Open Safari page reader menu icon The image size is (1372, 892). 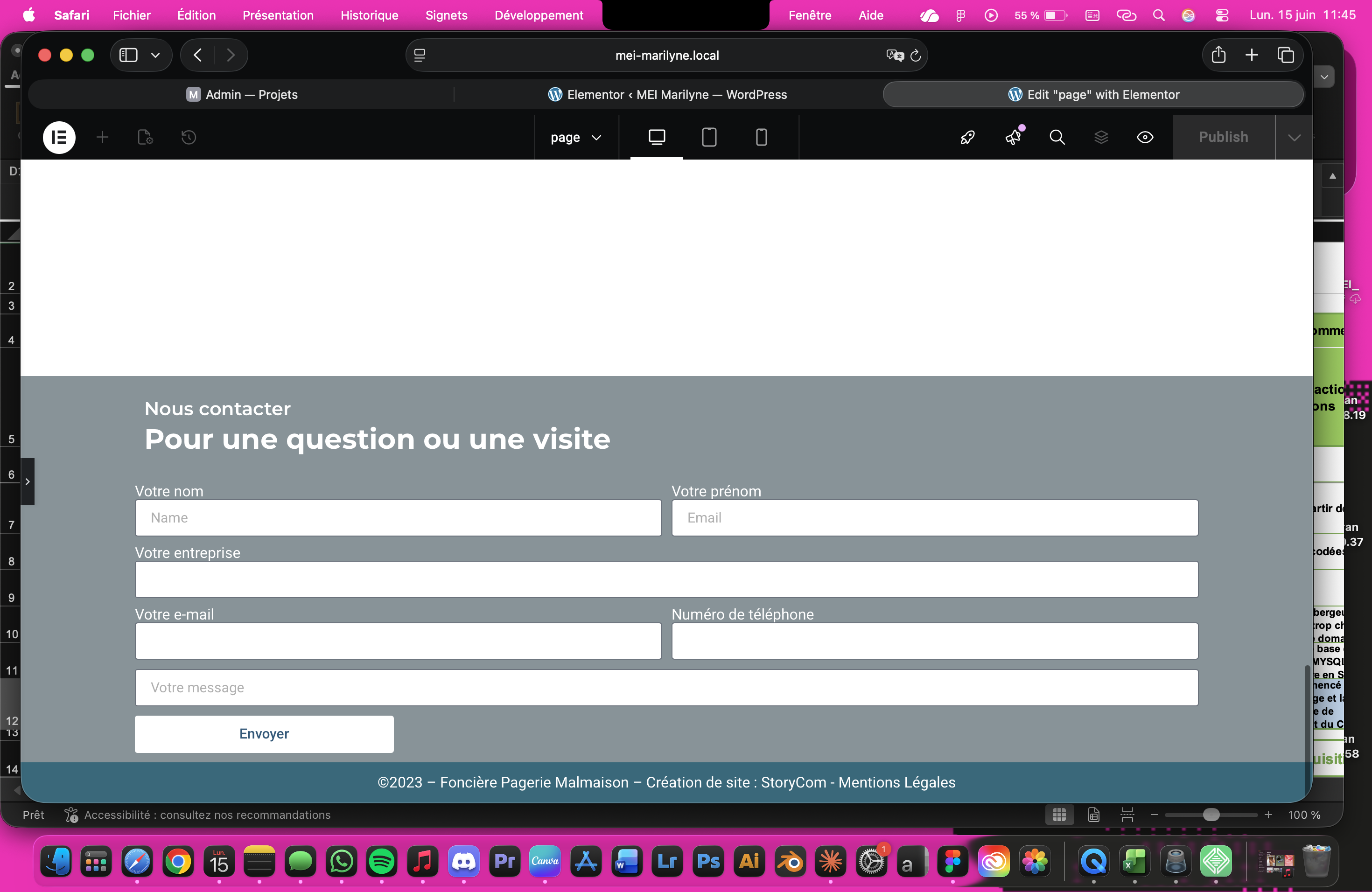point(420,56)
